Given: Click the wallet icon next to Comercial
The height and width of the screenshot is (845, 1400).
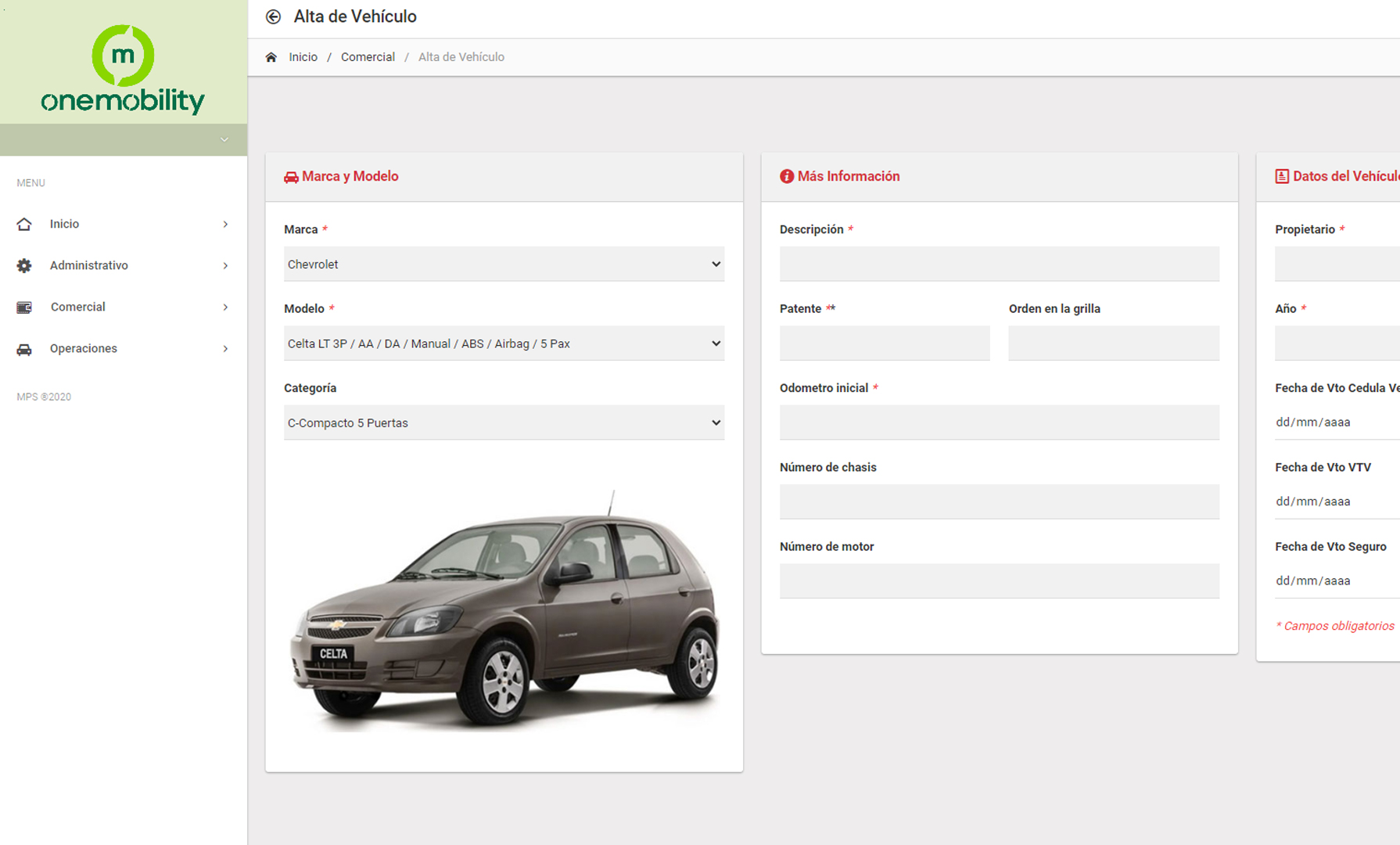Looking at the screenshot, I should coord(24,307).
